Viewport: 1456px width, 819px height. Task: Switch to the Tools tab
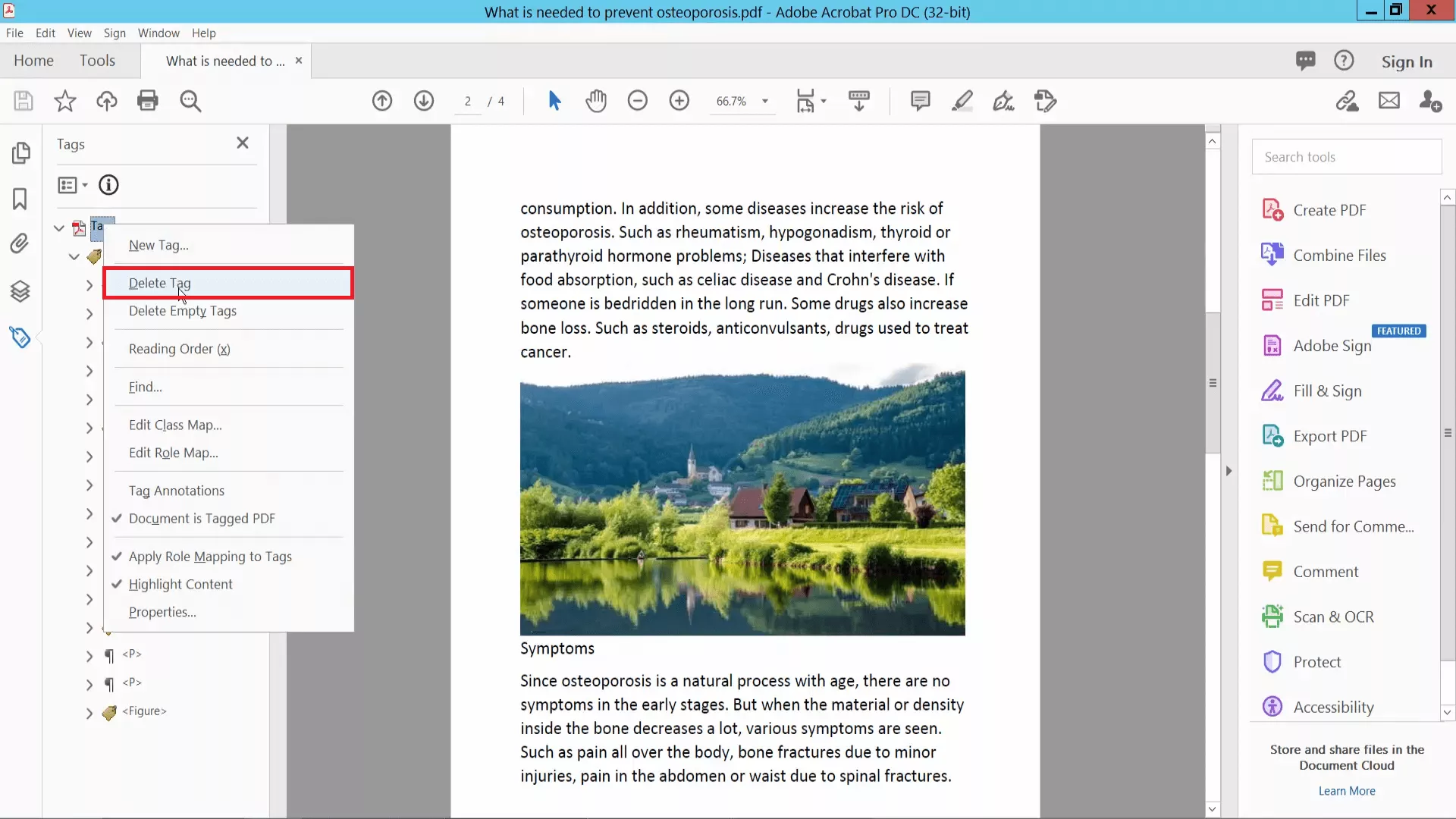(x=97, y=60)
